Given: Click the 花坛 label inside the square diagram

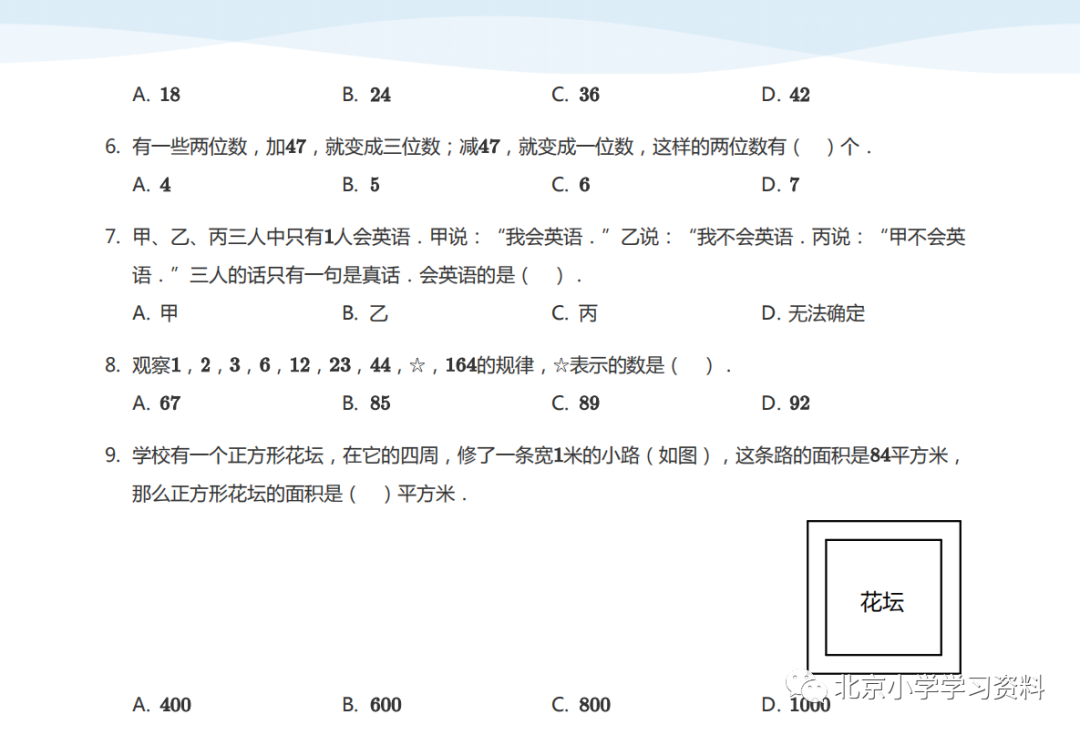Looking at the screenshot, I should click(882, 602).
